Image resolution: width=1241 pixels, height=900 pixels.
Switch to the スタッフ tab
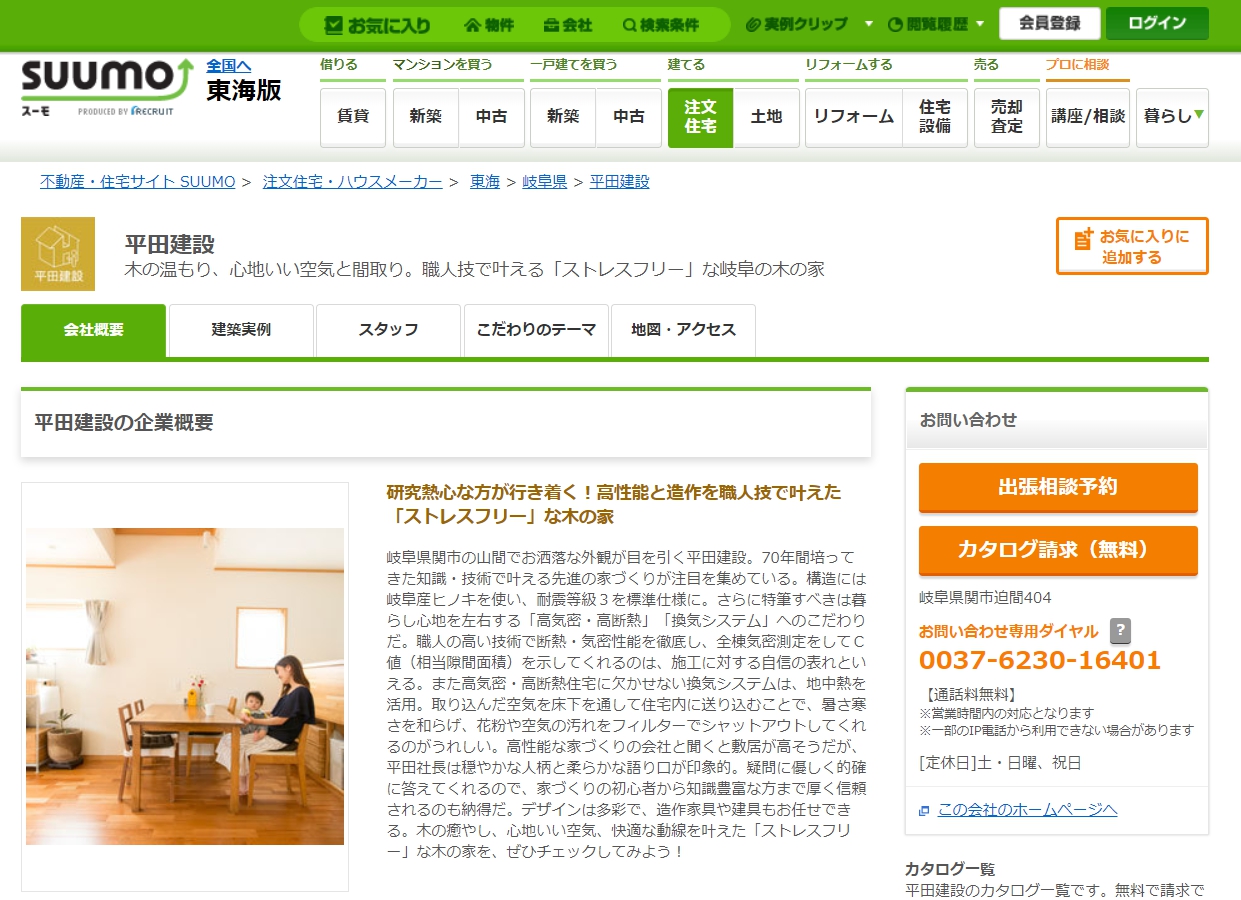pos(388,330)
